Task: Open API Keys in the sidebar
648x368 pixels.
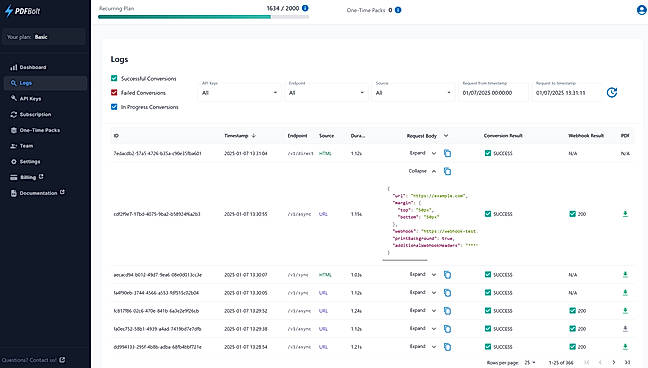Action: pos(45,98)
